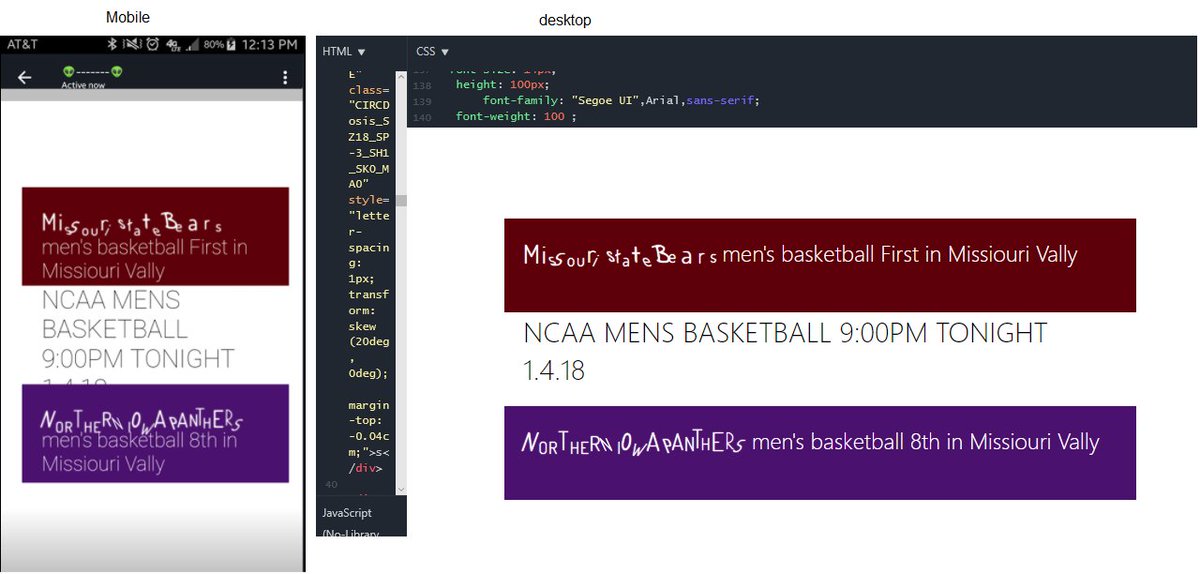Click the maroon Missouri State Bears banner on mobile

pyautogui.click(x=155, y=236)
